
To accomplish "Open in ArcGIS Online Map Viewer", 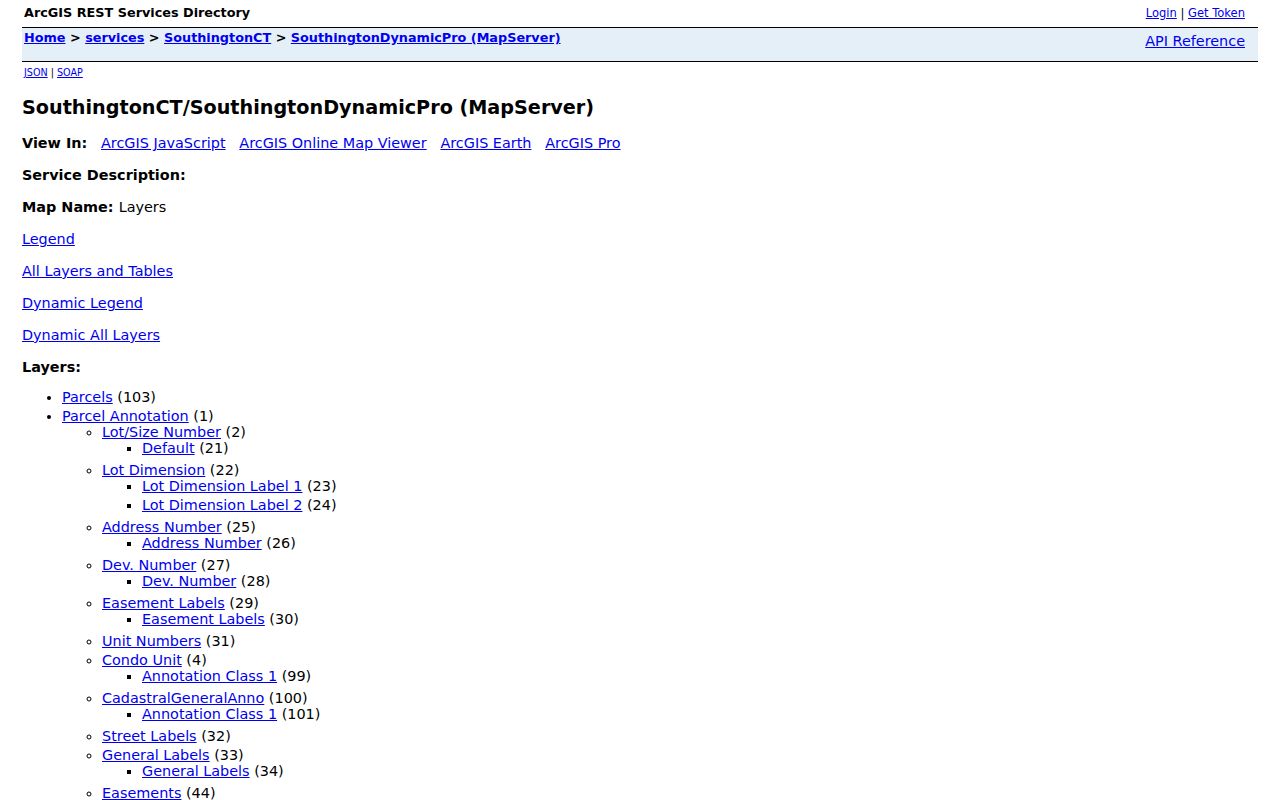I will (333, 143).
